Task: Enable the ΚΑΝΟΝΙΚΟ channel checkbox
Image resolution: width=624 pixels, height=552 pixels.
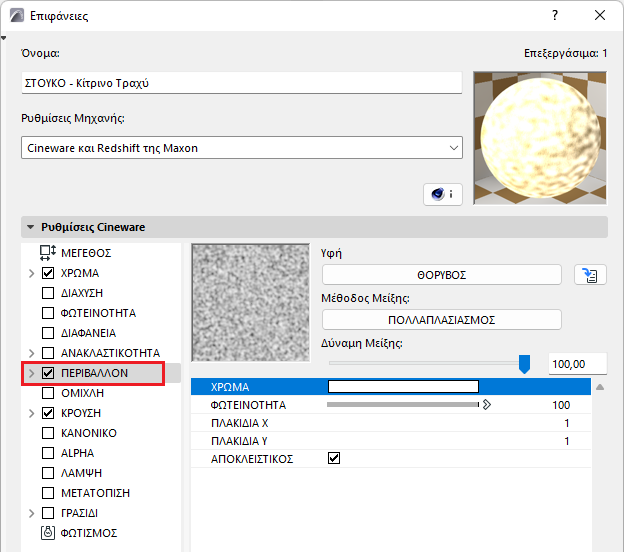Action: coord(48,433)
